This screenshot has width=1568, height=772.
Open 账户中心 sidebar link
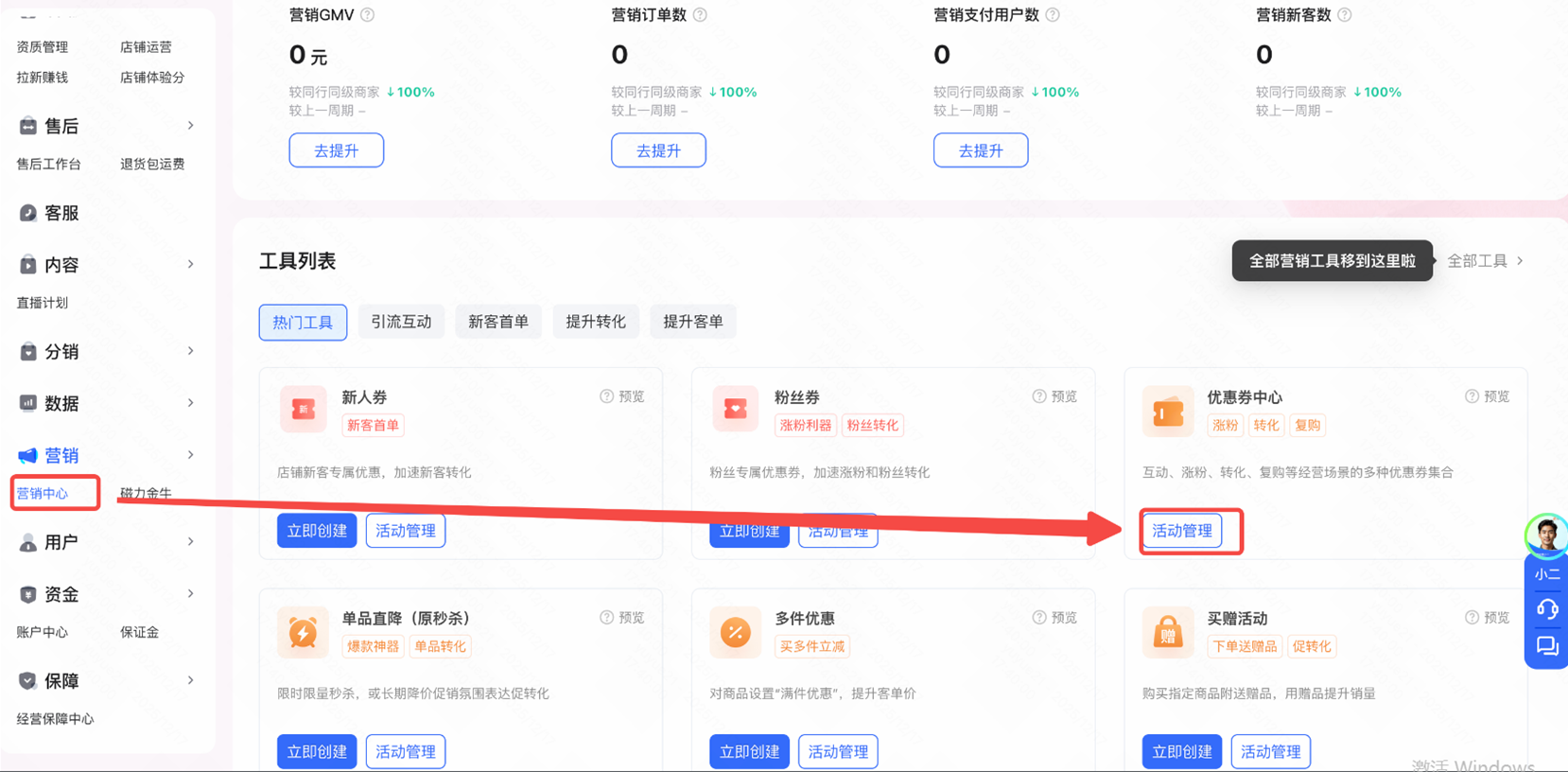[x=43, y=633]
